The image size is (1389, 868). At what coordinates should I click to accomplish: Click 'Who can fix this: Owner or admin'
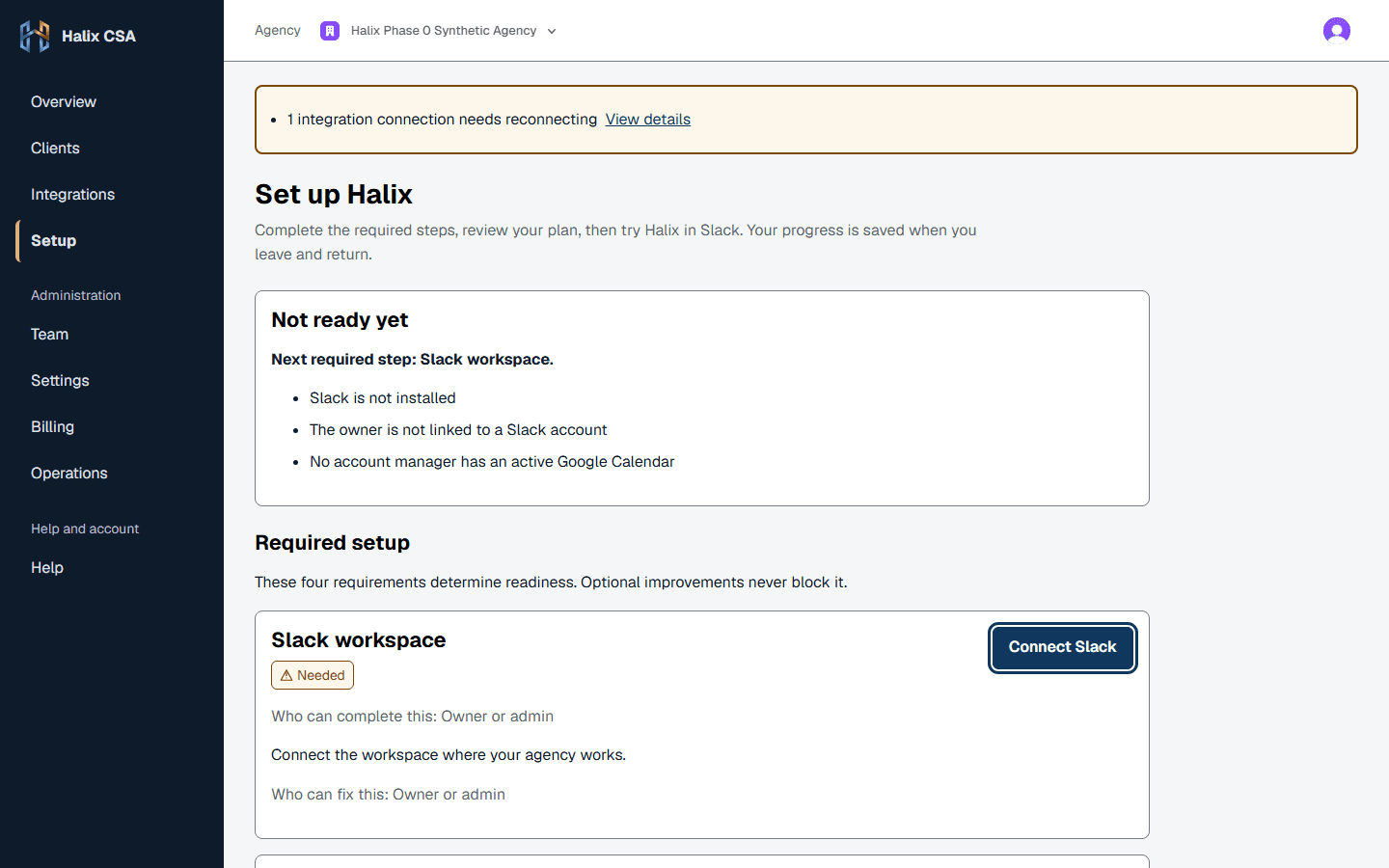tap(388, 794)
